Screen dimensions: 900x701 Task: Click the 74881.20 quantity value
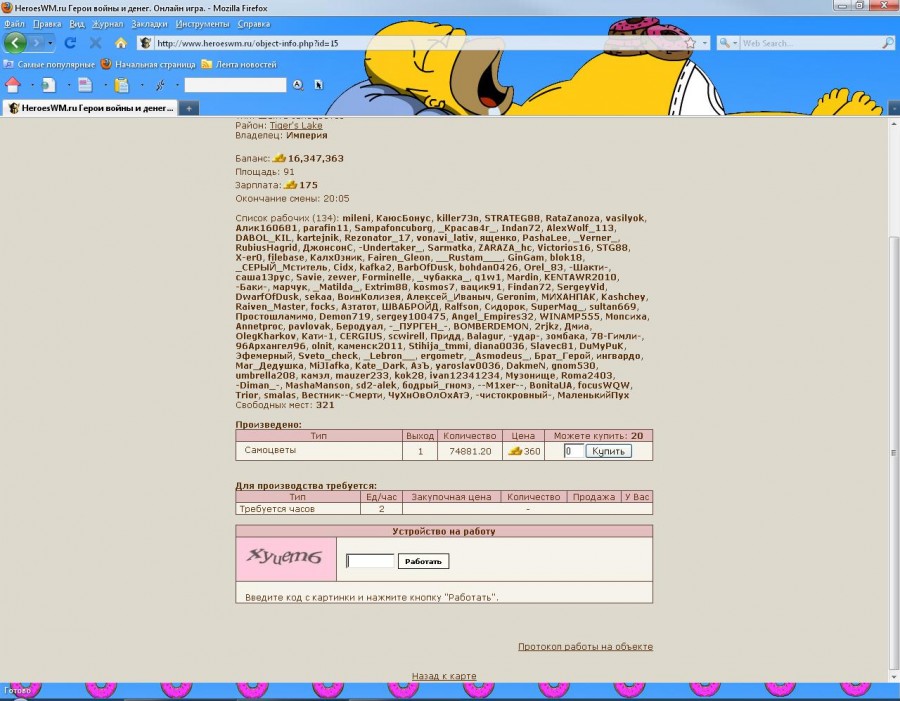click(x=470, y=451)
